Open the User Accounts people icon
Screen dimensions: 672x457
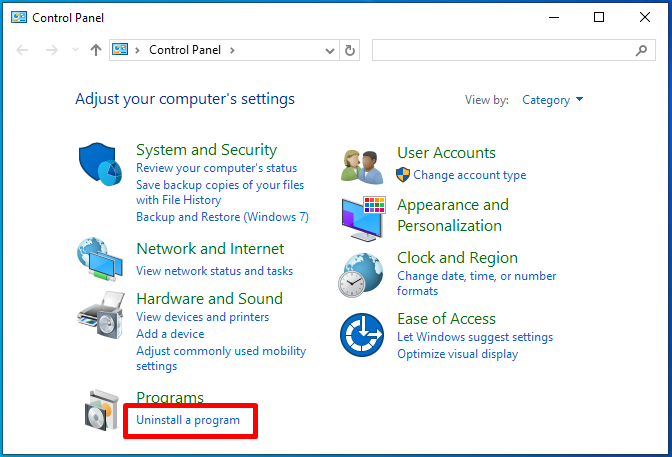[x=362, y=167]
